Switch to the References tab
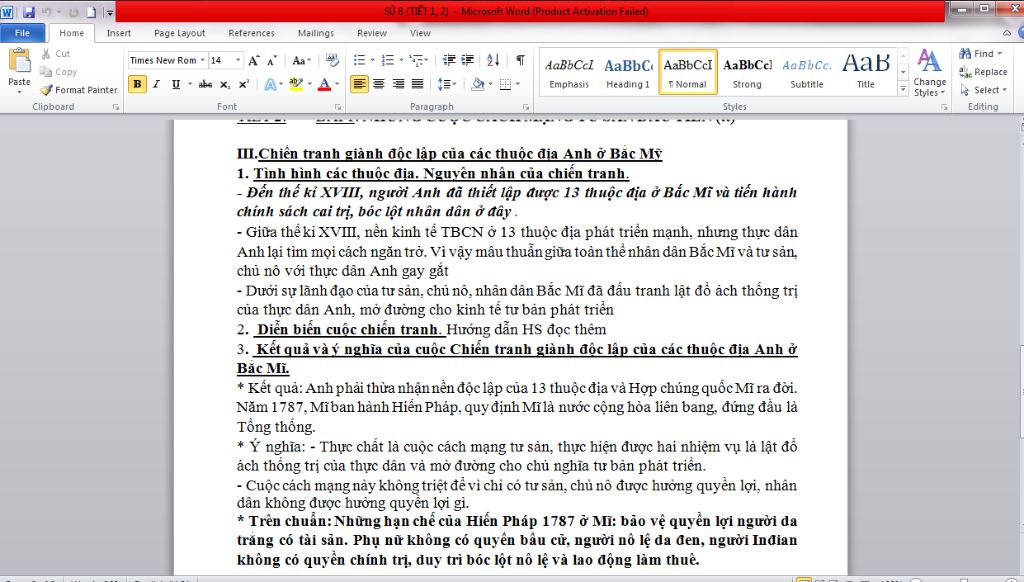This screenshot has height=582, width=1024. coord(251,33)
